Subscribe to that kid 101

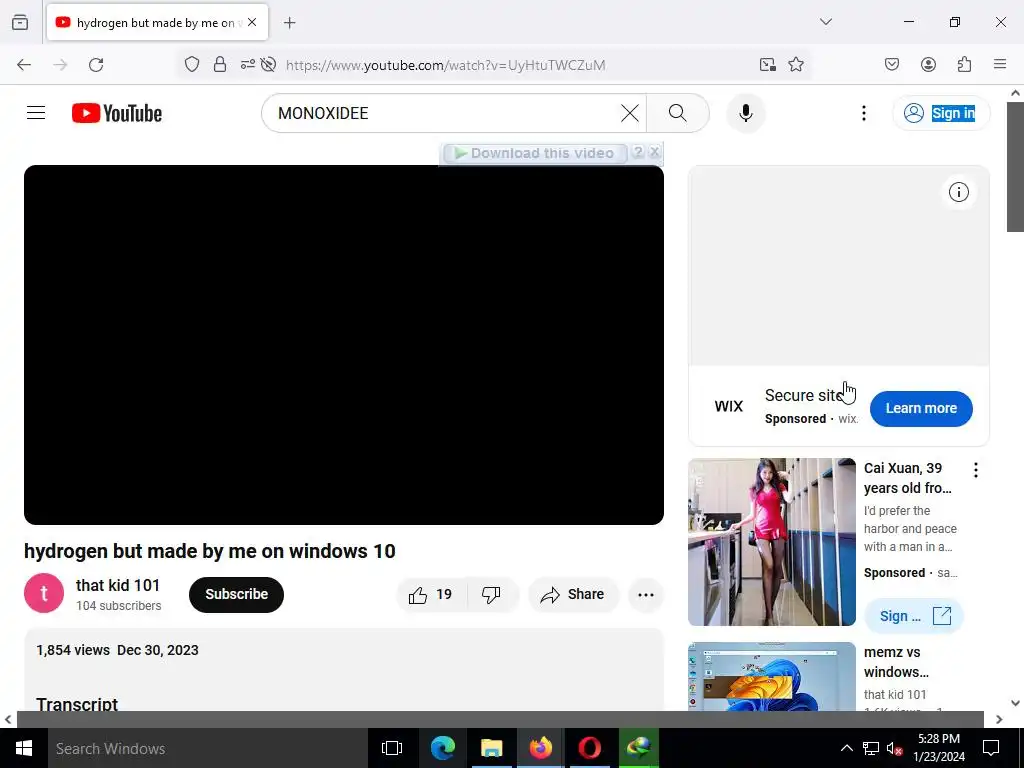click(x=236, y=594)
